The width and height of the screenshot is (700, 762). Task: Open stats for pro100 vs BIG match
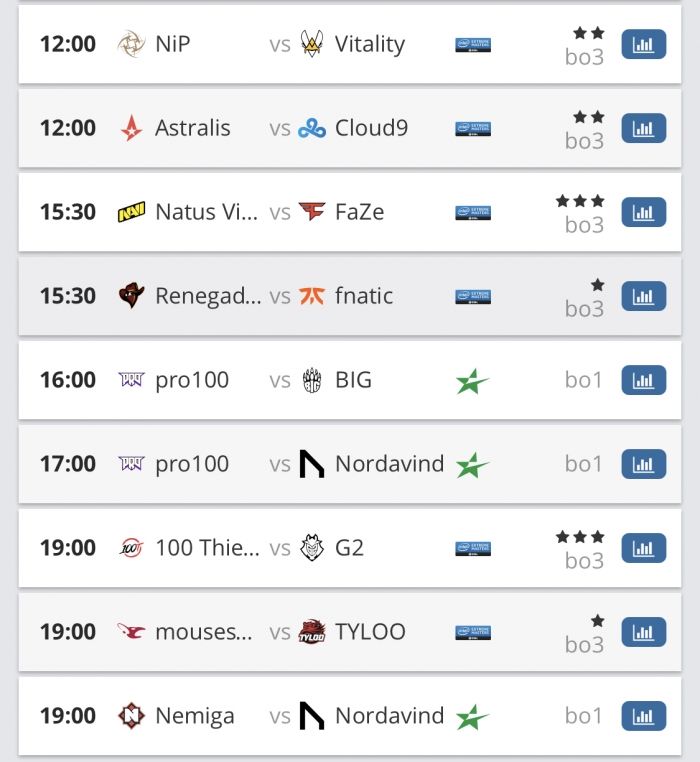pyautogui.click(x=643, y=380)
